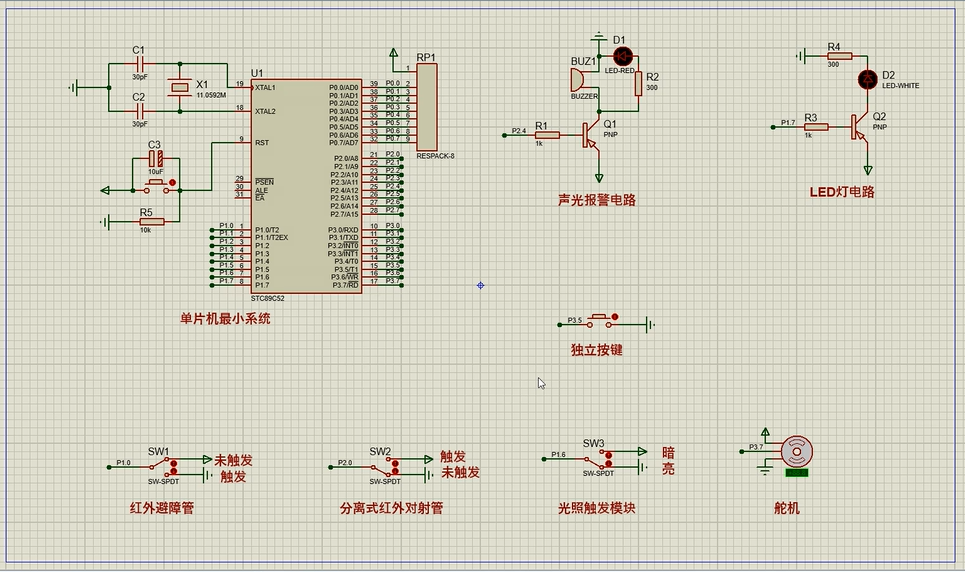Select the 声光报警电路 text label
965x572 pixels.
597,200
